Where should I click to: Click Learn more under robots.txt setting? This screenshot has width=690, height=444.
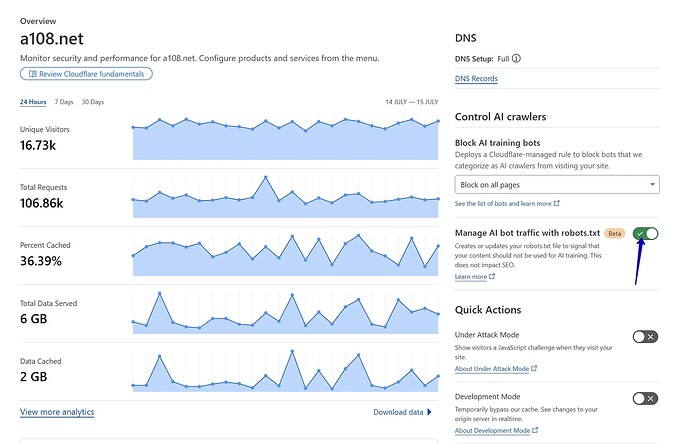[470, 276]
